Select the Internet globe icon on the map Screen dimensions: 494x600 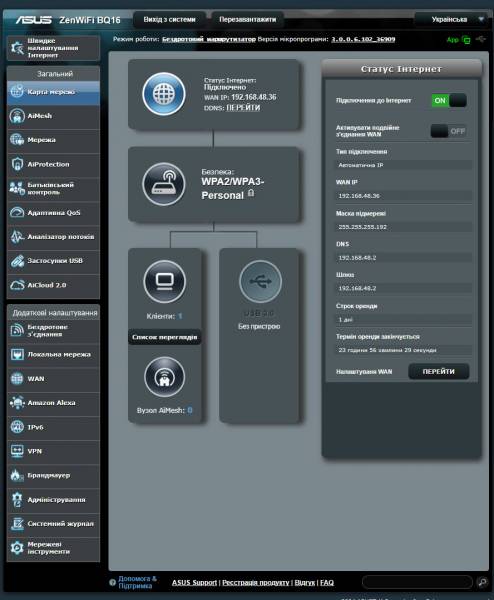point(164,94)
